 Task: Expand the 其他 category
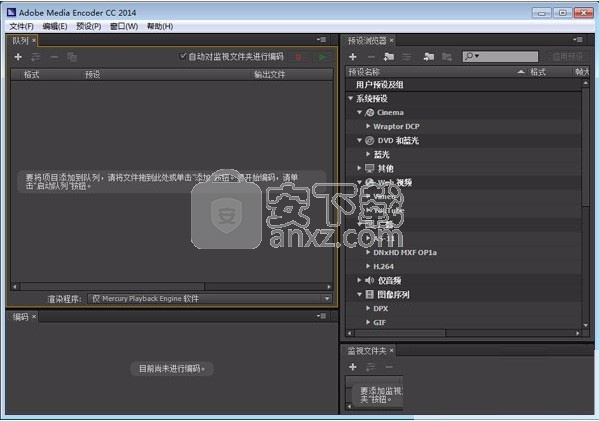(359, 168)
